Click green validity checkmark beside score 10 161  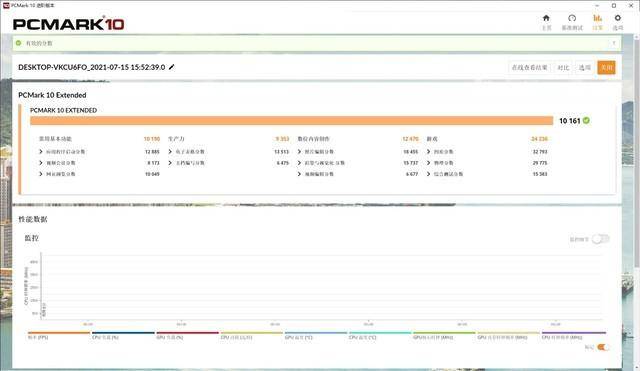point(586,120)
